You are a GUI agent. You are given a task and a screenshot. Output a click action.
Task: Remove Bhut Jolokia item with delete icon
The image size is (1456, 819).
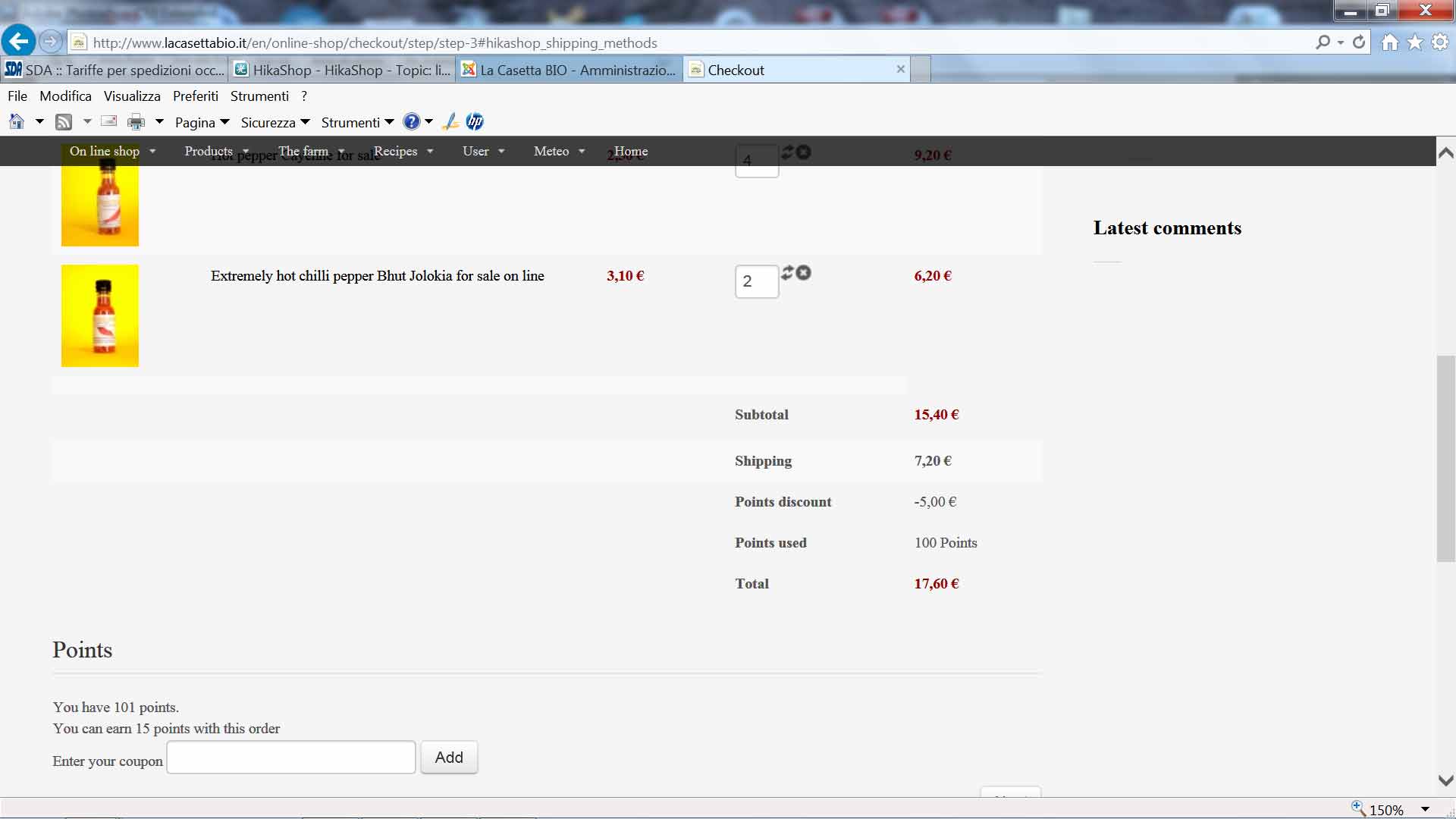point(804,273)
